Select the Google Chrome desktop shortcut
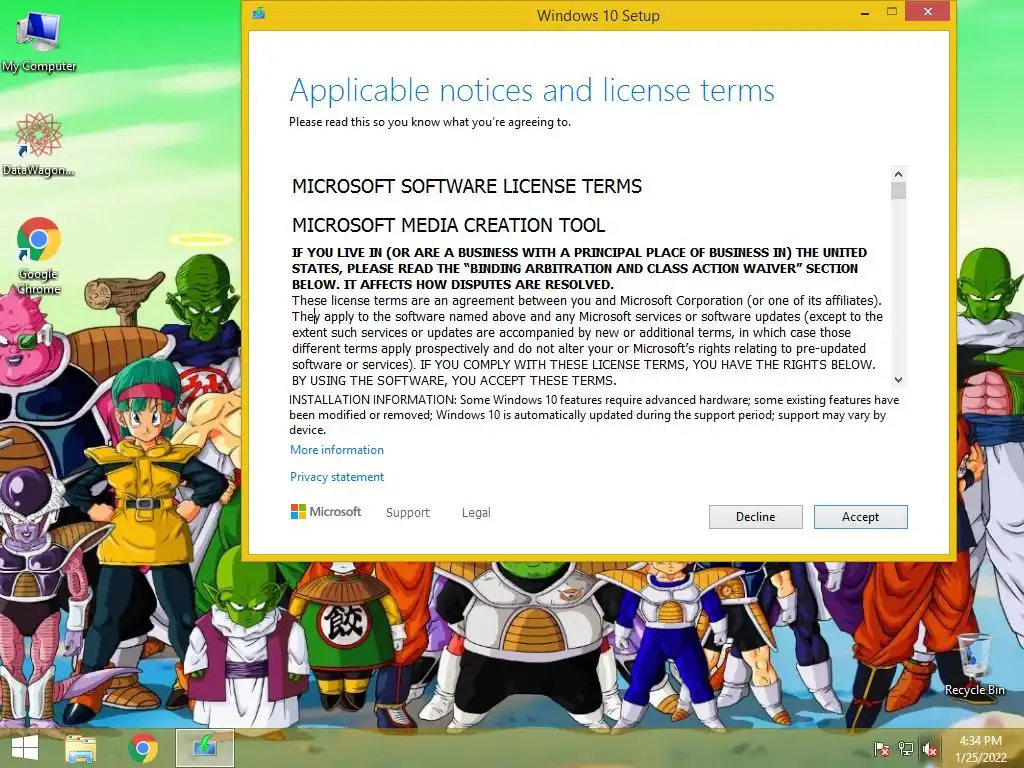 [39, 257]
